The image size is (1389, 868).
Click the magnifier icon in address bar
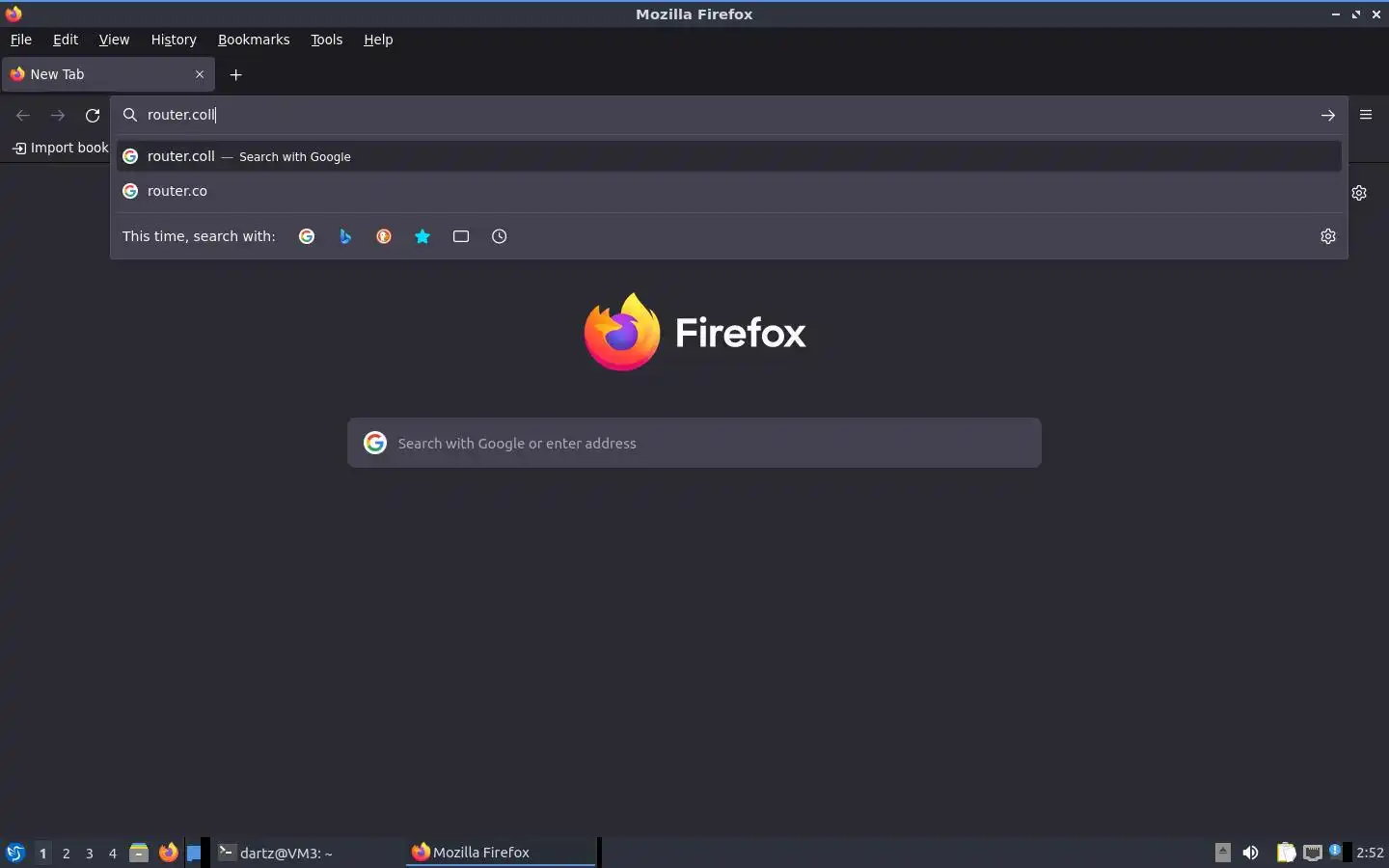(130, 115)
